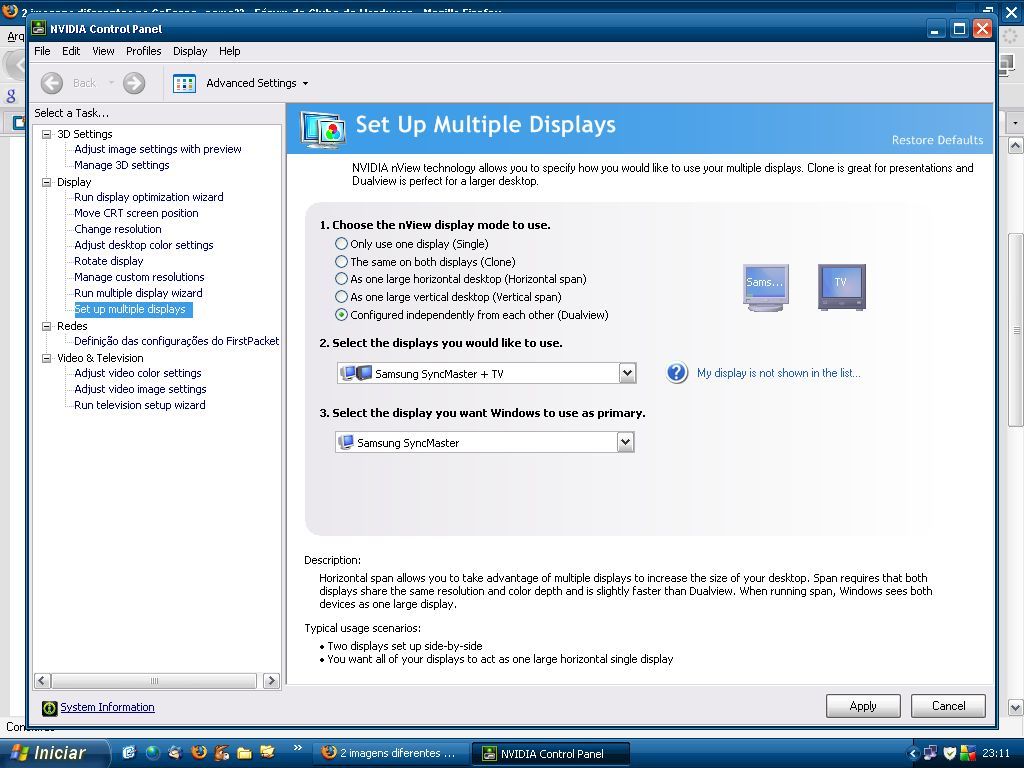Image resolution: width=1024 pixels, height=768 pixels.
Task: Switch to Firefox 2 imagens diferentes taskbar button
Action: 391,753
